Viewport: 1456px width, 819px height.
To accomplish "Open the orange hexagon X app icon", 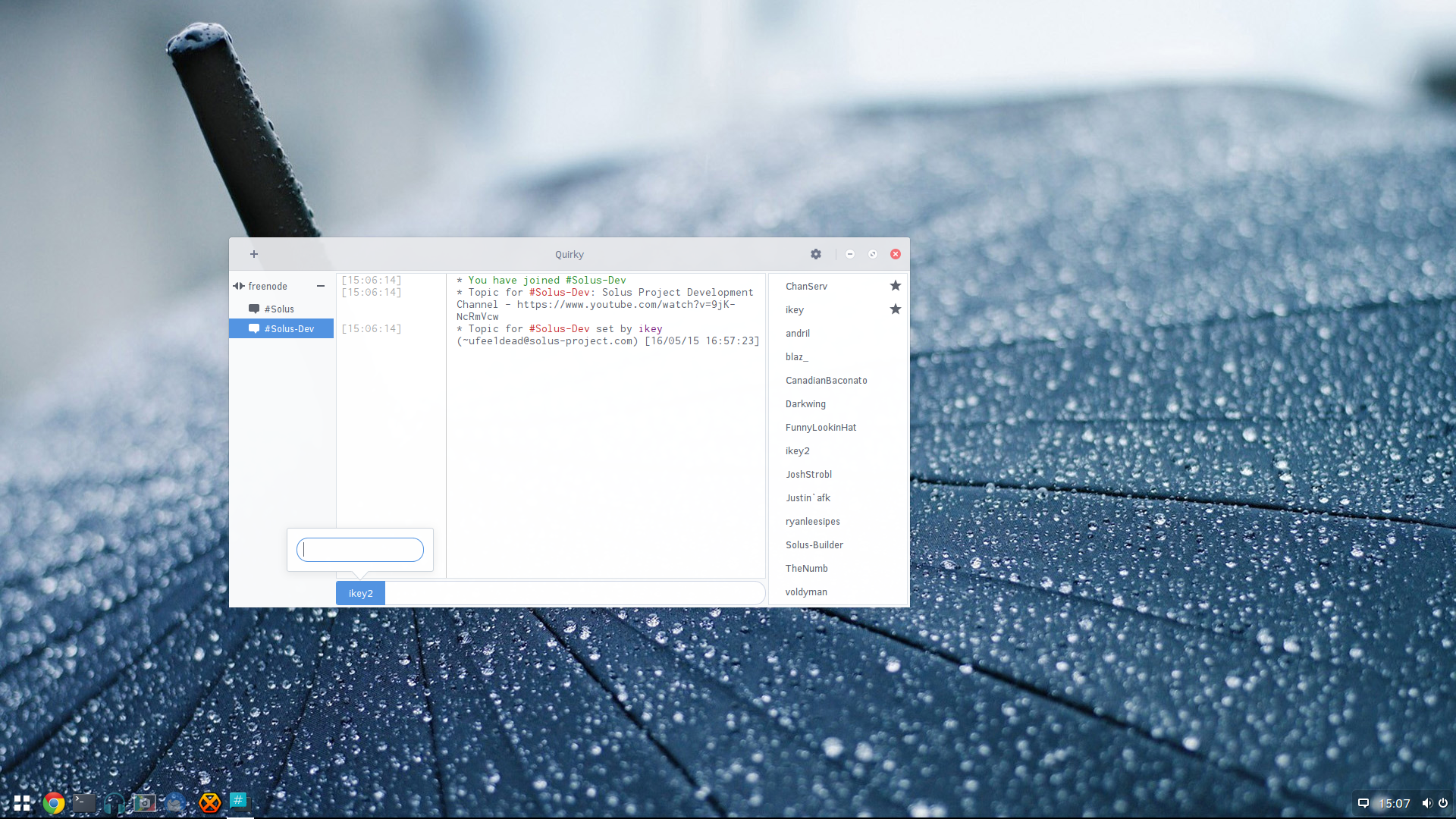I will [x=210, y=802].
